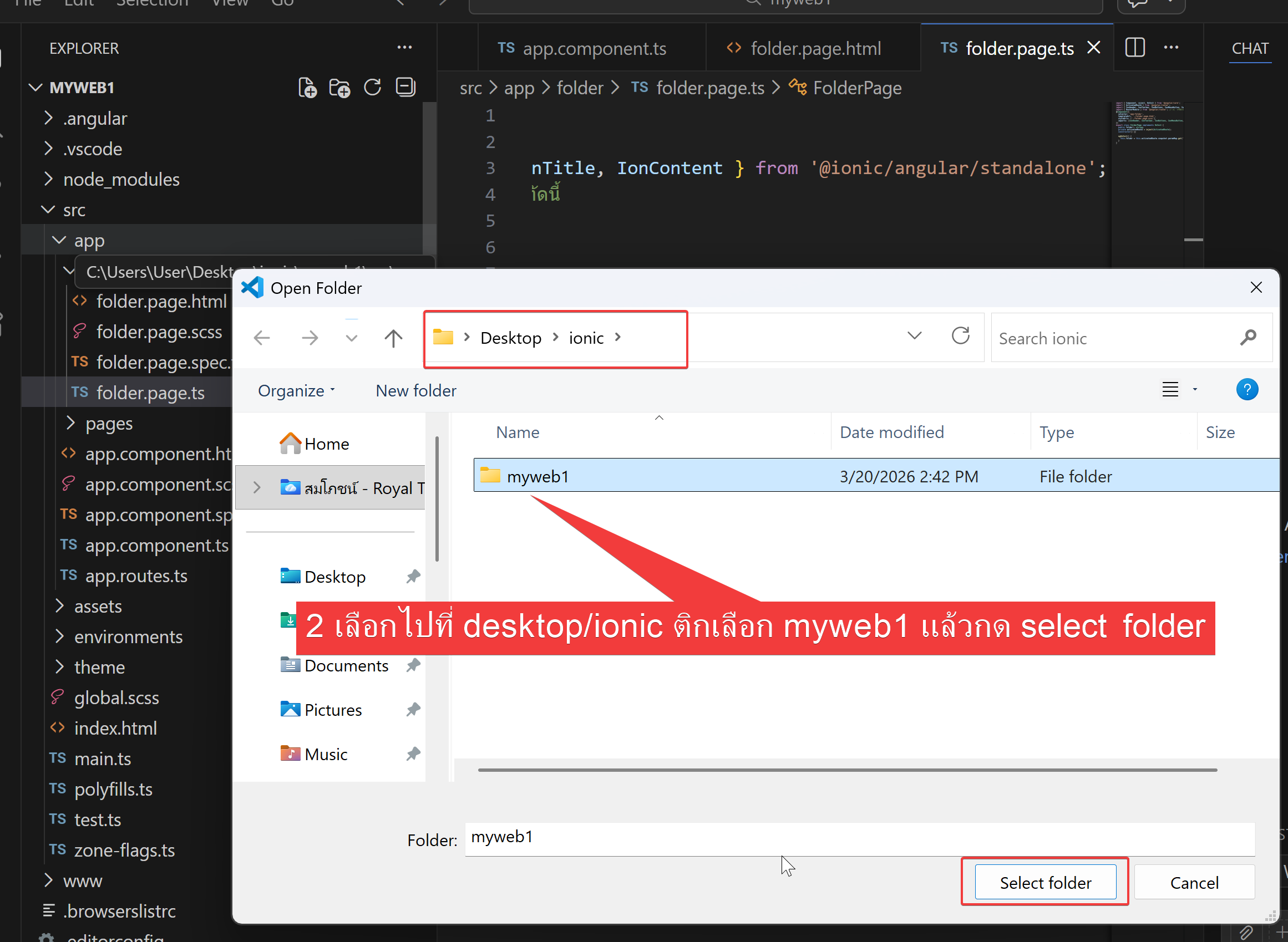This screenshot has width=1288, height=942.
Task: Refresh the ionic folder listing
Action: click(x=961, y=336)
